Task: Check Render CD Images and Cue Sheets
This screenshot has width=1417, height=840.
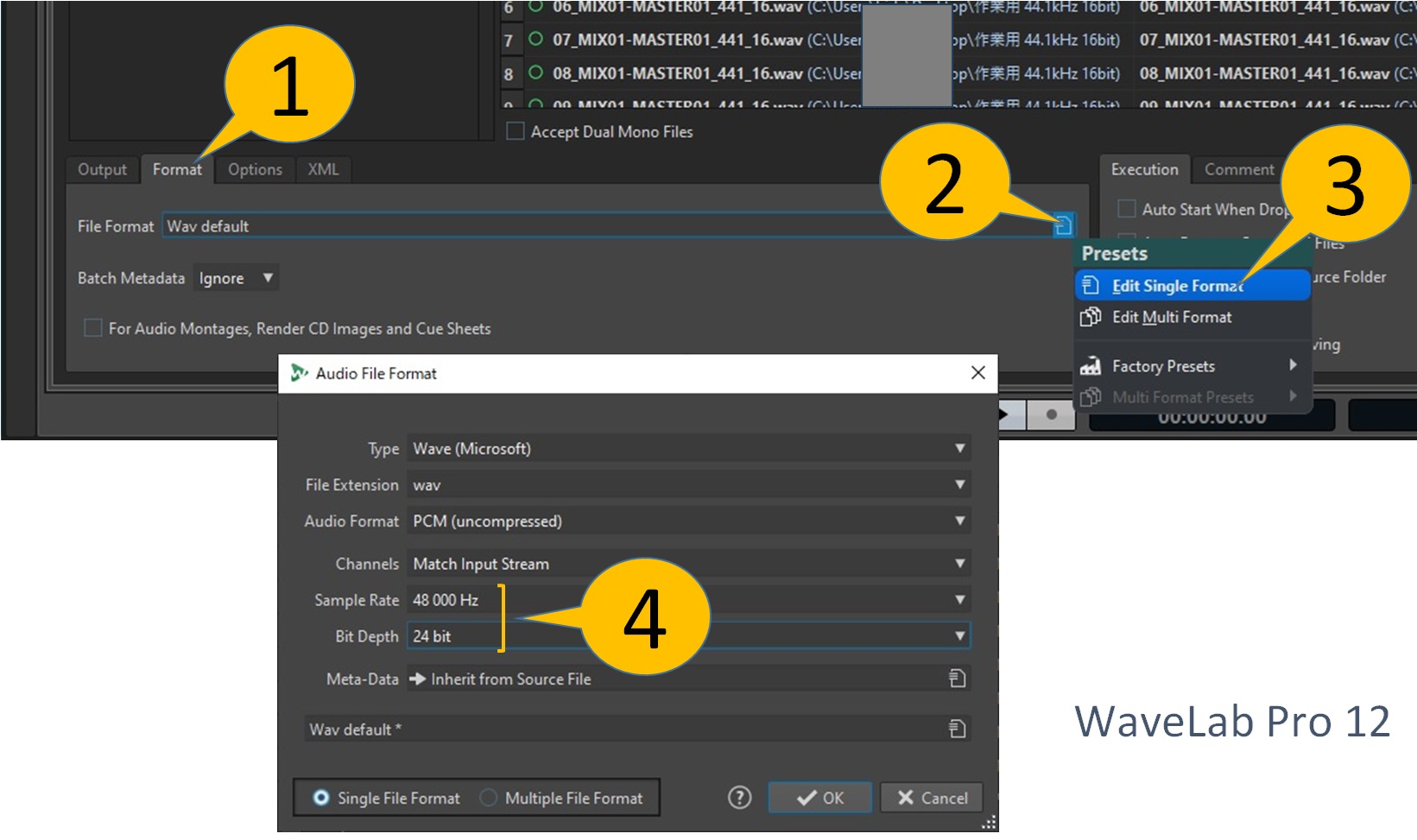Action: [93, 328]
